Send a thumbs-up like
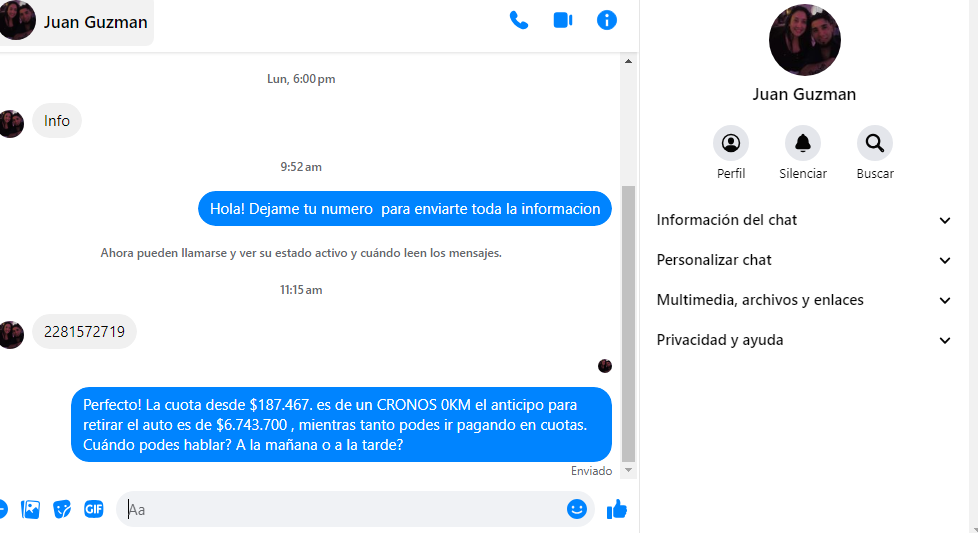Viewport: 978px width, 533px height. [617, 509]
